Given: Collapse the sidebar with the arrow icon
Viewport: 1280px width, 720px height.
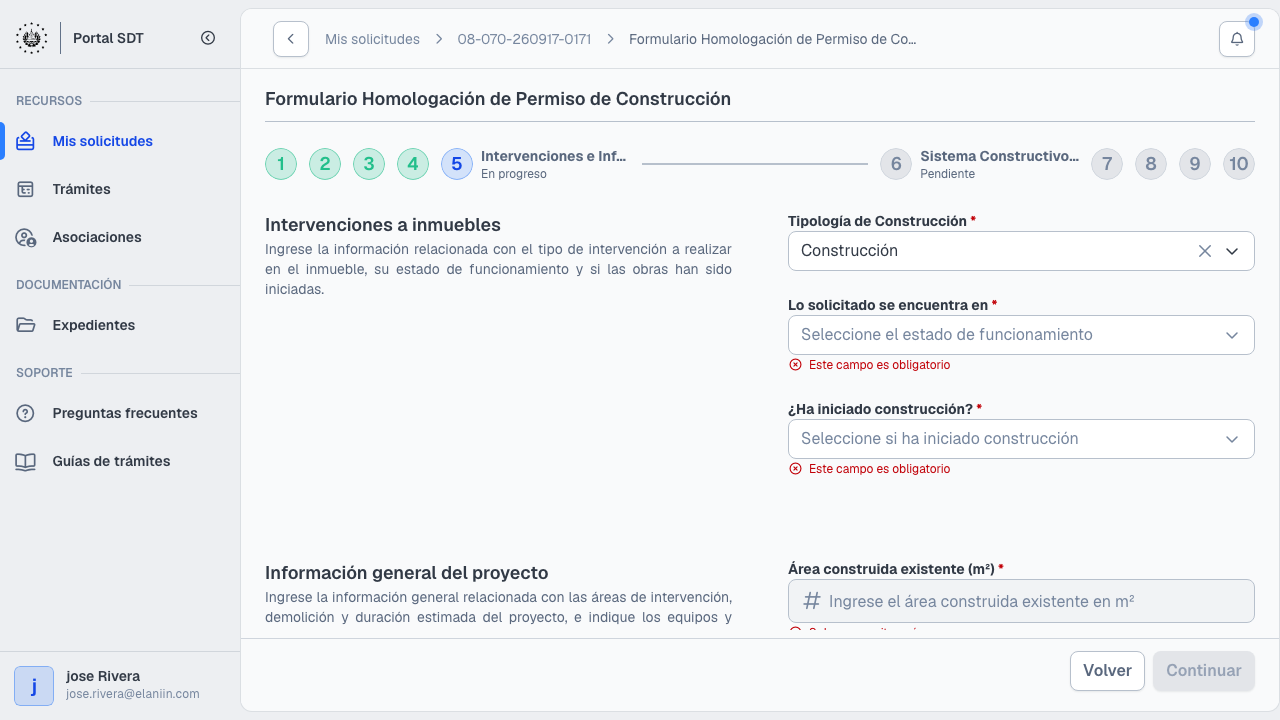Looking at the screenshot, I should coord(208,38).
